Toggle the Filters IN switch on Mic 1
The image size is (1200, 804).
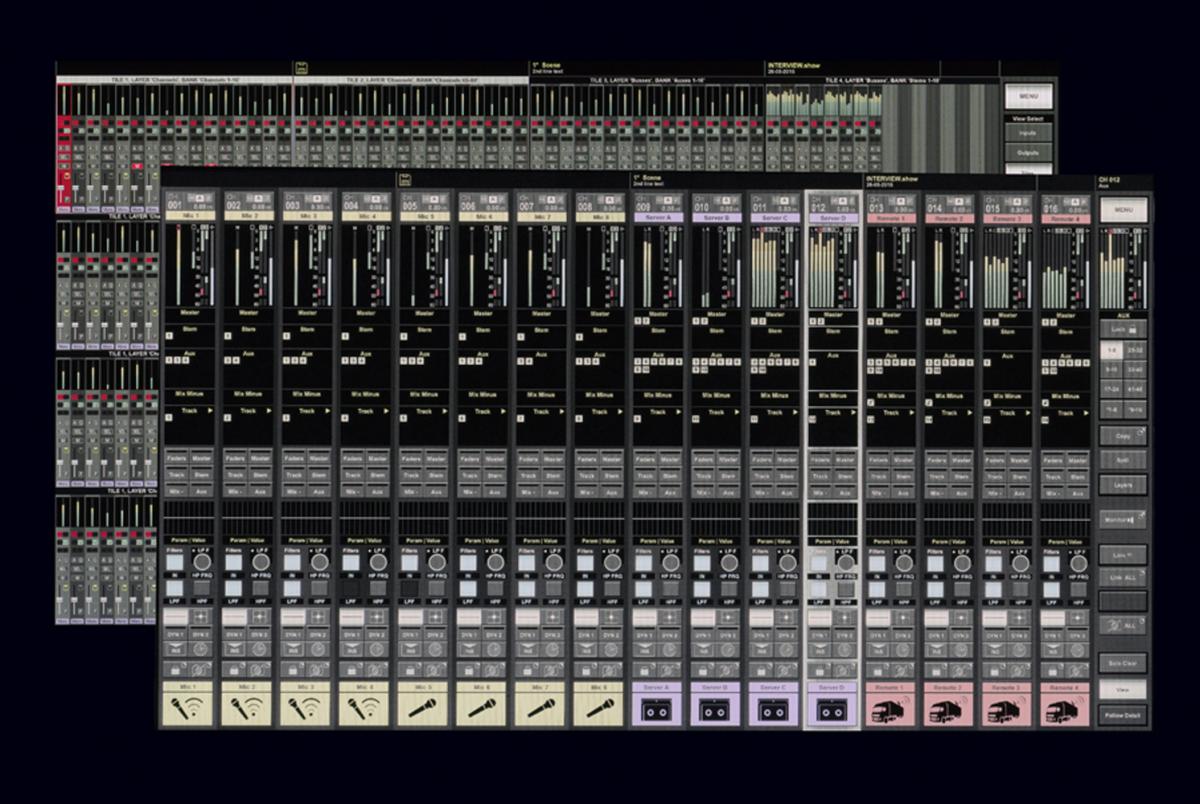click(x=174, y=562)
